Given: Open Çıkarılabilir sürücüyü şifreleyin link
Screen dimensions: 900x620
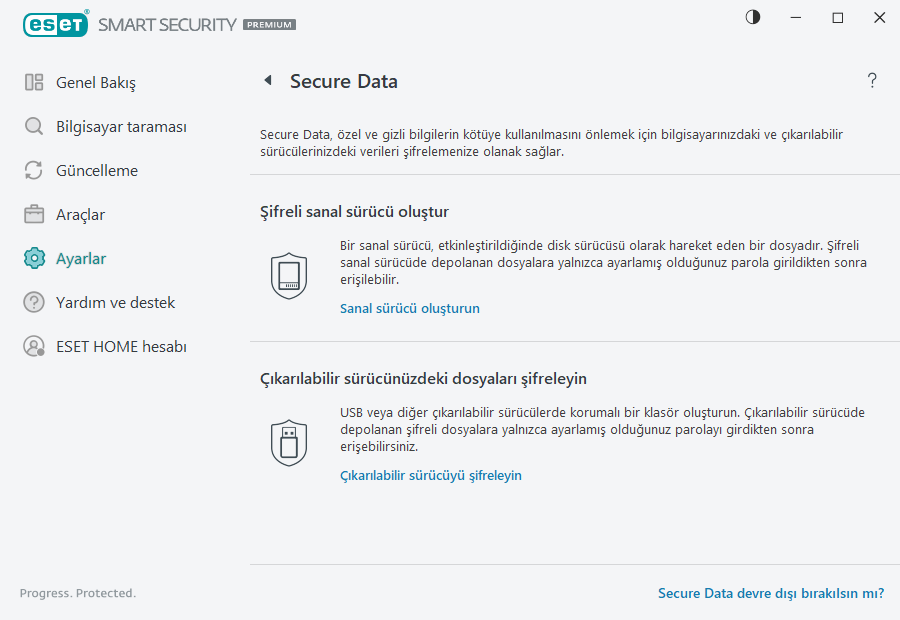Looking at the screenshot, I should coord(430,475).
